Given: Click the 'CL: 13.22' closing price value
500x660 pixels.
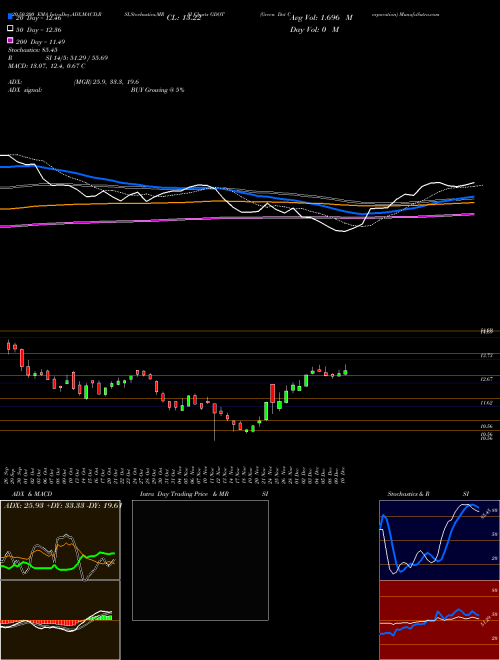Looking at the screenshot, I should tap(184, 18).
